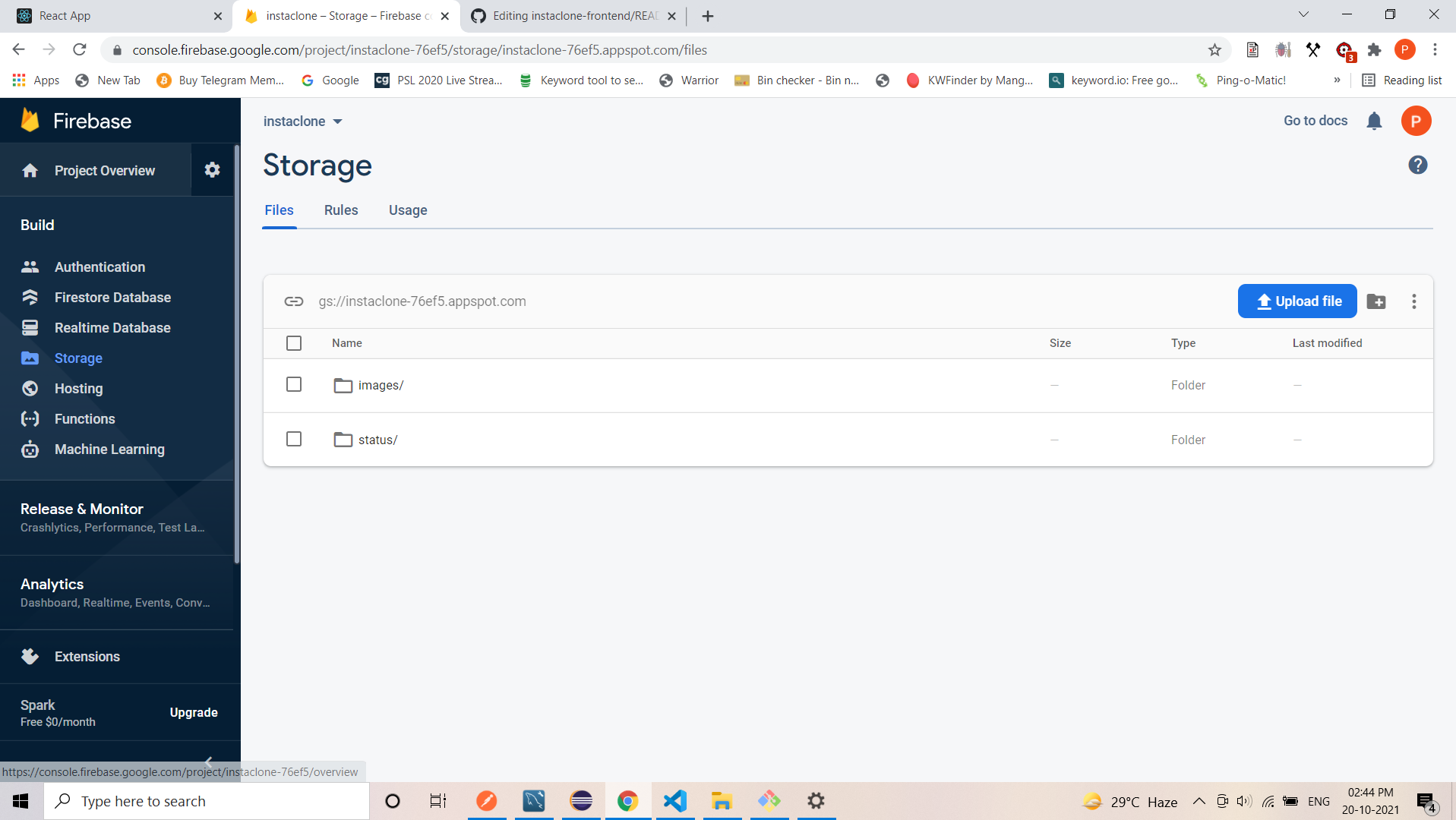Click Upgrade plan button

pos(194,712)
